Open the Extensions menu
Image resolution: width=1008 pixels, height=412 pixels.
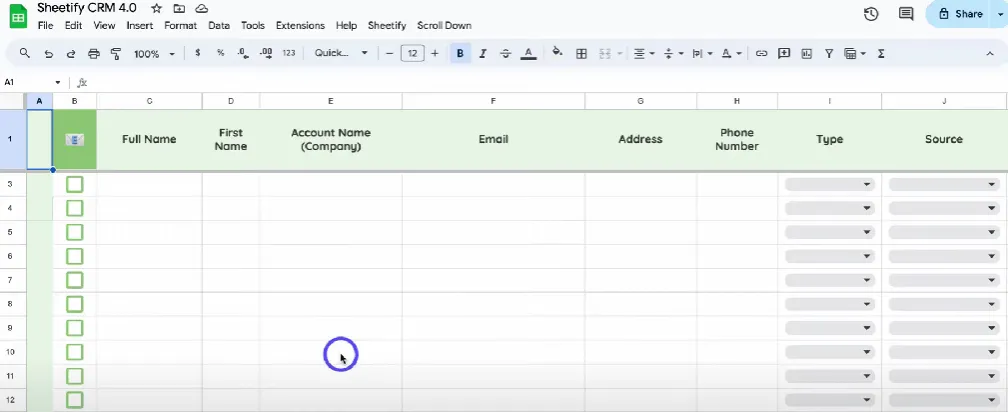coord(300,26)
